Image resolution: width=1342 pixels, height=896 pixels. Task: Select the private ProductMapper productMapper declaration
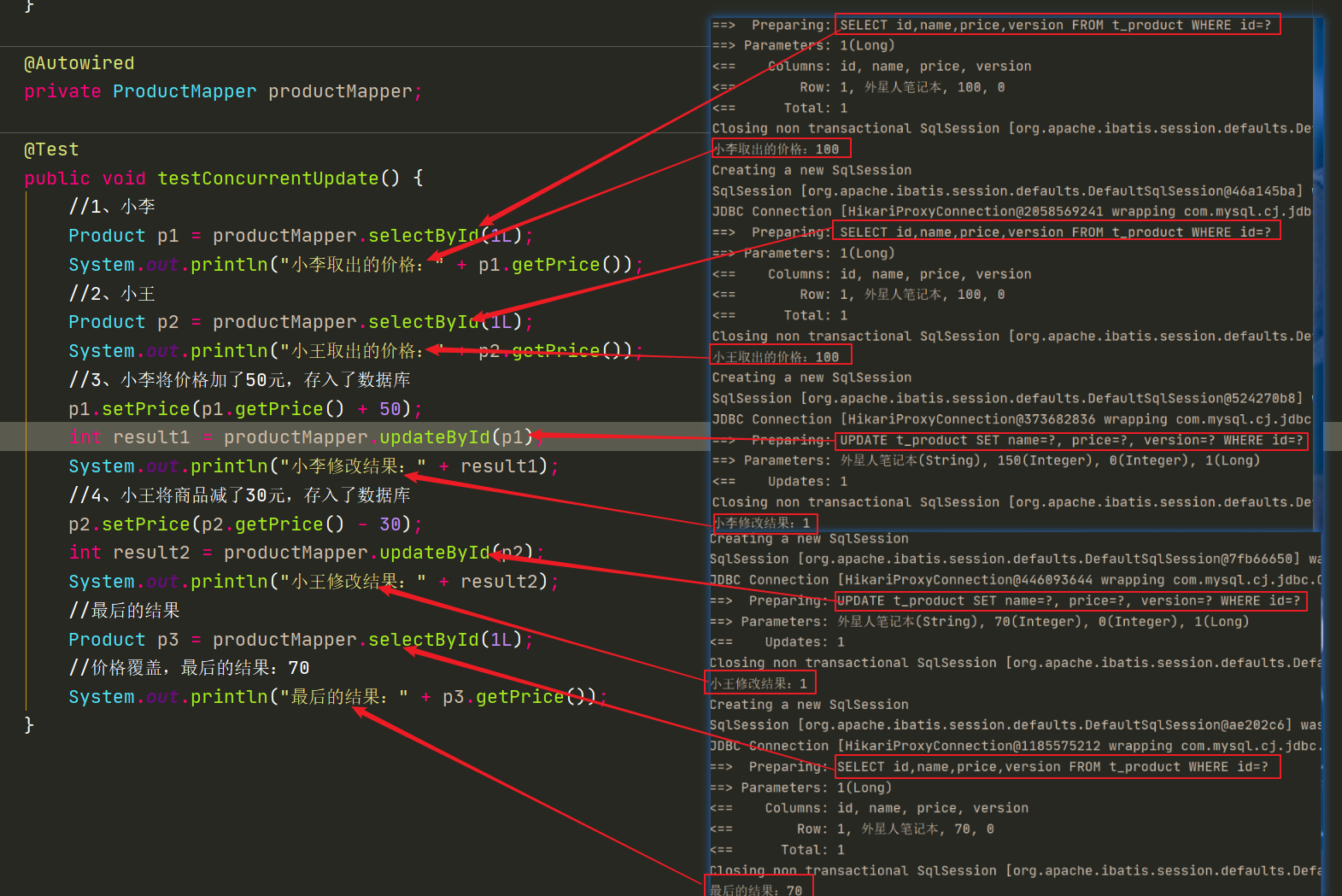223,91
